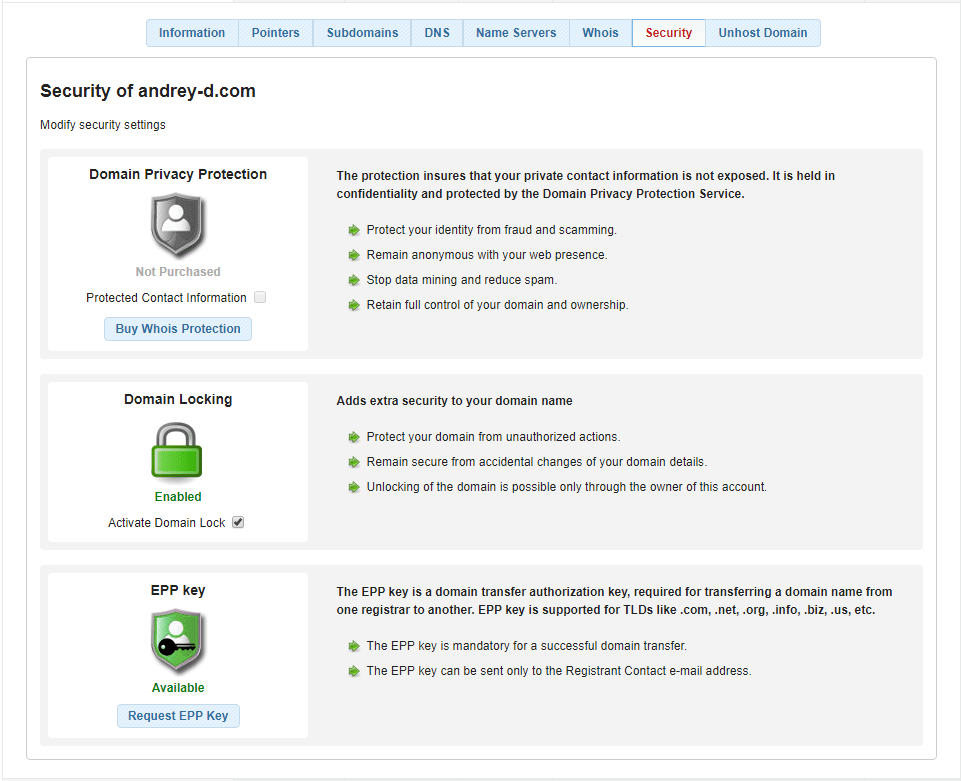Uncheck the Activate Domain Lock checkbox
This screenshot has height=781, width=961.
238,522
